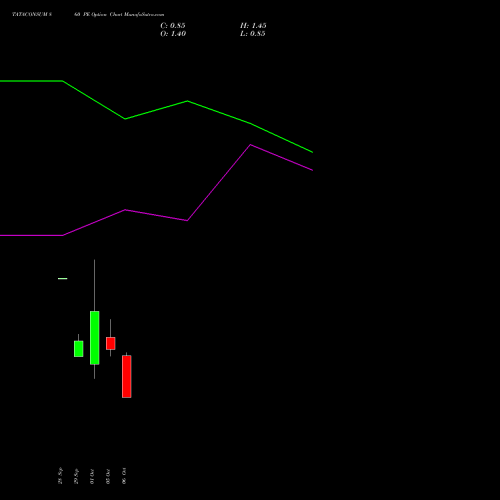The width and height of the screenshot is (500, 500).
Task: Click the large red candlestick for 06 Oct
Action: (127, 376)
